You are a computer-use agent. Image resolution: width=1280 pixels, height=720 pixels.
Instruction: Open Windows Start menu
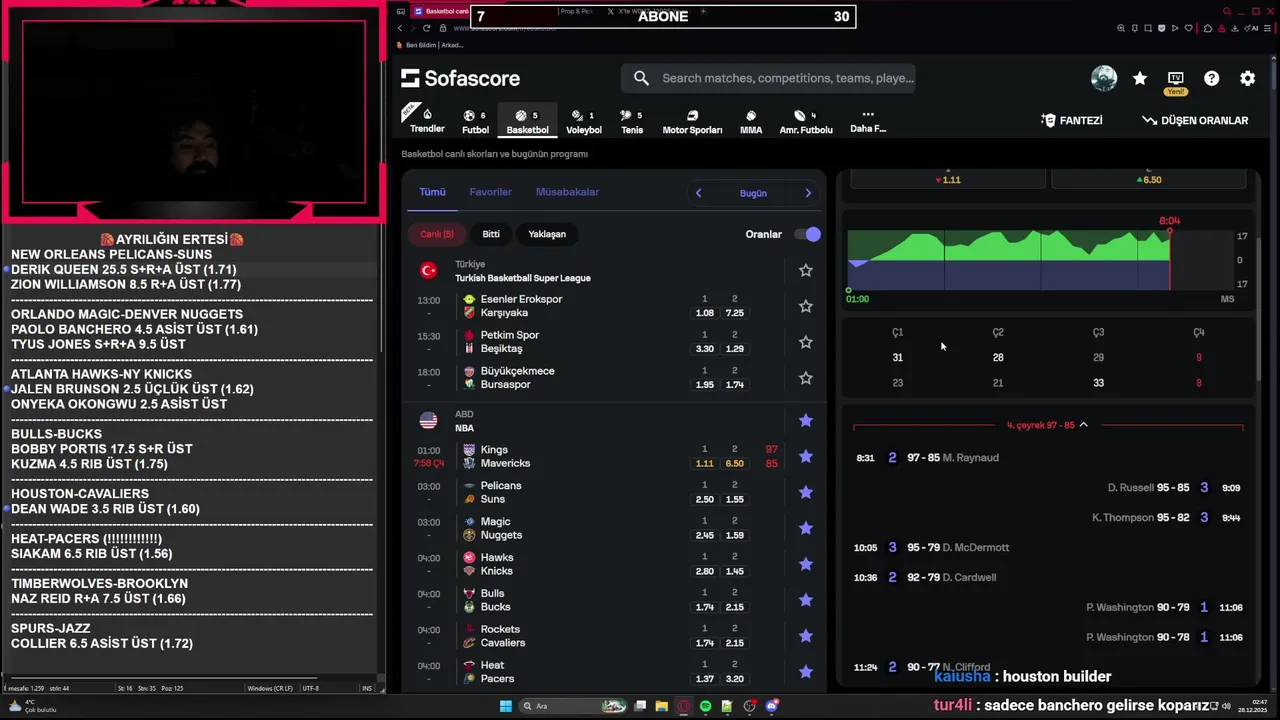[505, 706]
